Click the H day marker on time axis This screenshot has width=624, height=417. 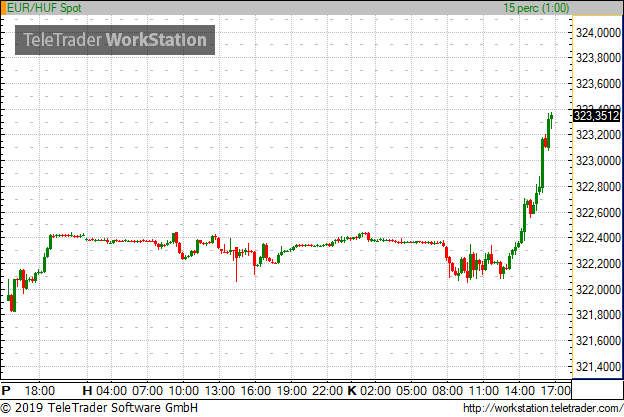87,390
